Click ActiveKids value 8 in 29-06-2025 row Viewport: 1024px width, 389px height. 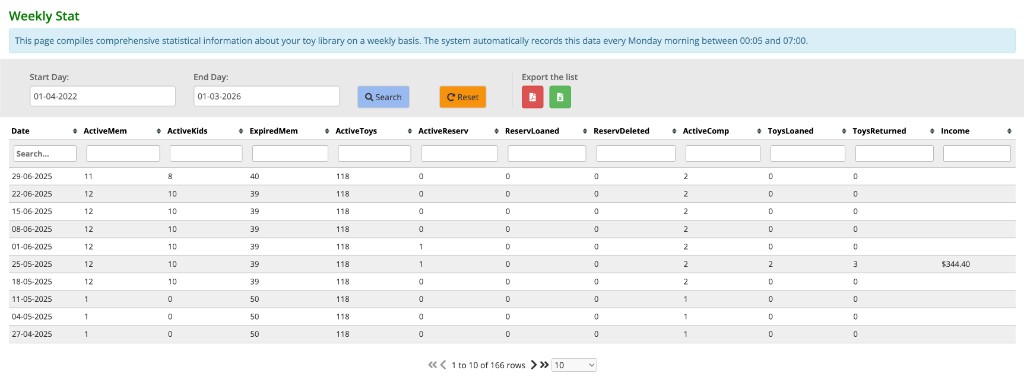click(170, 176)
